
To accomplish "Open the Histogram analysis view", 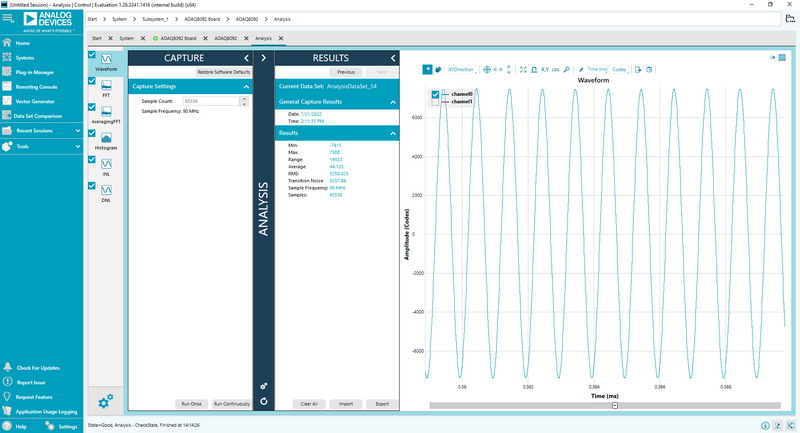I will (x=105, y=139).
